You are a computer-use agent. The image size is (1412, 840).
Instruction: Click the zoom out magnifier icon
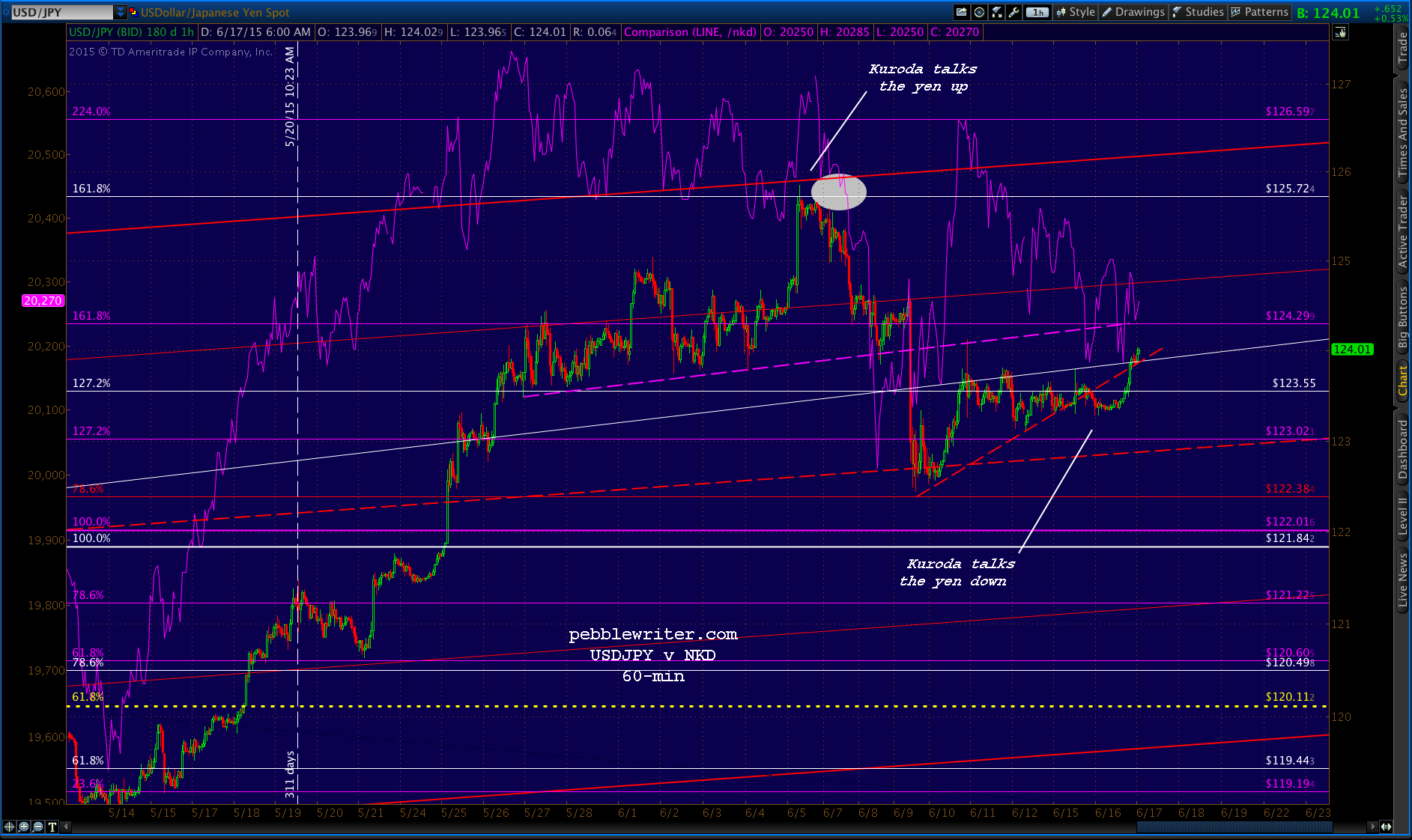pyautogui.click(x=37, y=827)
